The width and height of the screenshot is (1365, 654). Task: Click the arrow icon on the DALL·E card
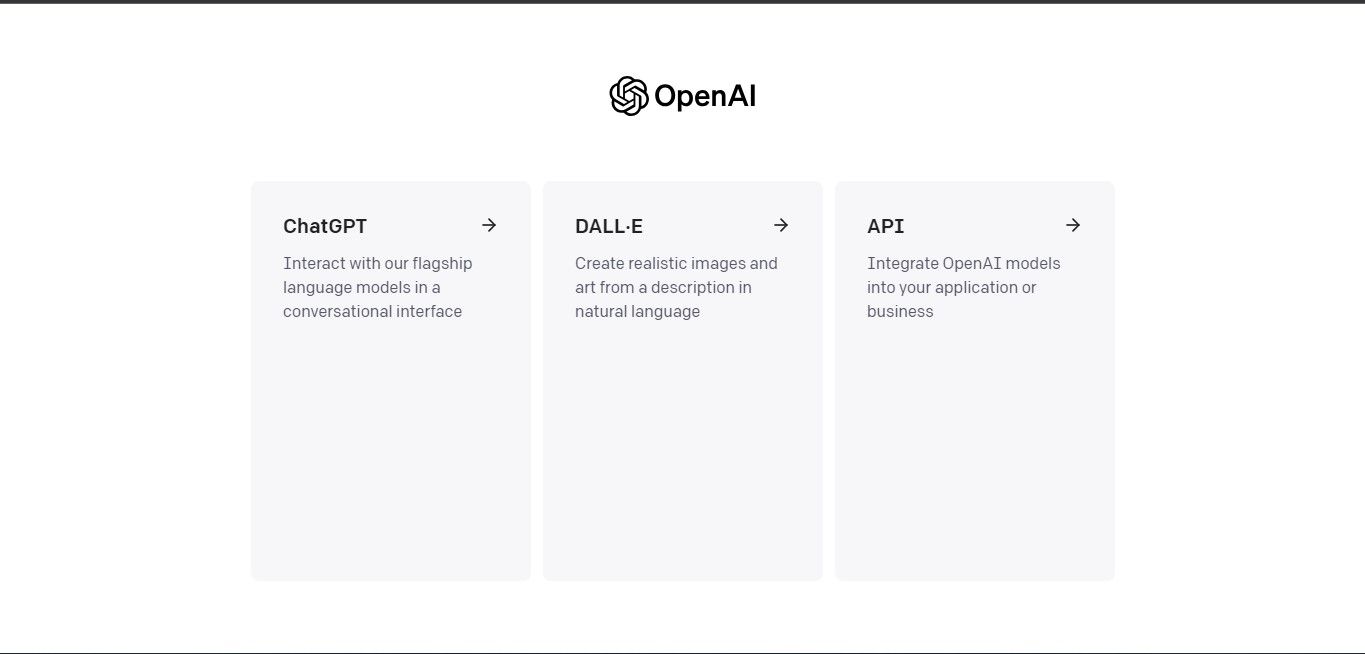(781, 225)
